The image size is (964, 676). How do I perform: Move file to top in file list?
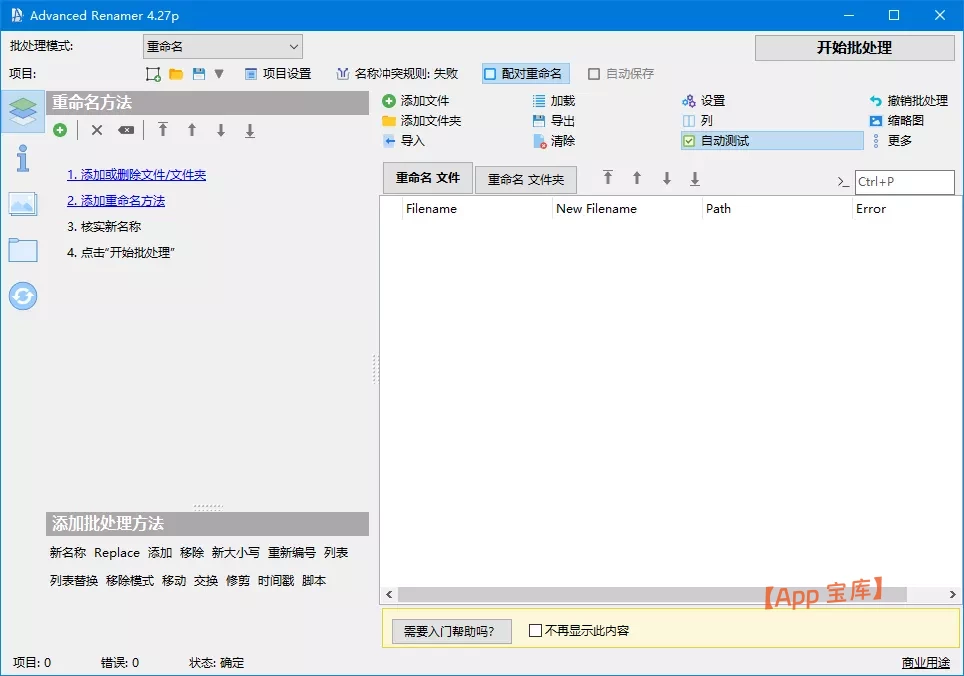pyautogui.click(x=608, y=178)
